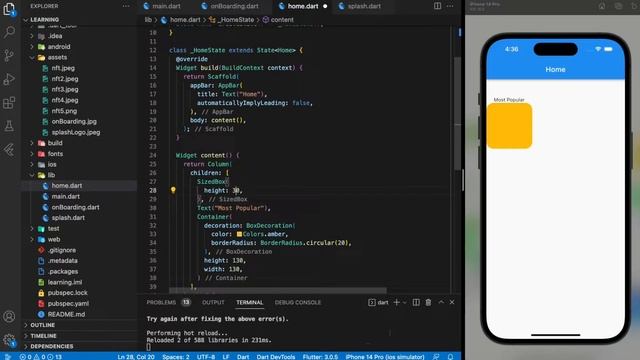Open the Extensions view
Viewport: 640px width, 360px height.
(9, 102)
